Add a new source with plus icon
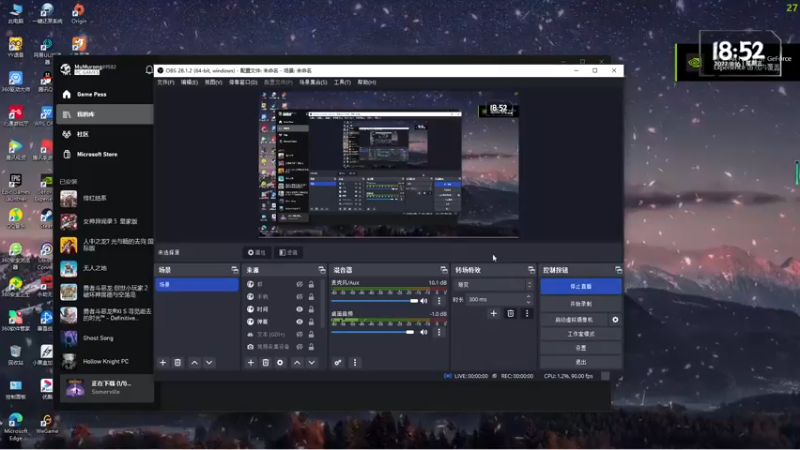The height and width of the screenshot is (450, 800). tap(251, 362)
